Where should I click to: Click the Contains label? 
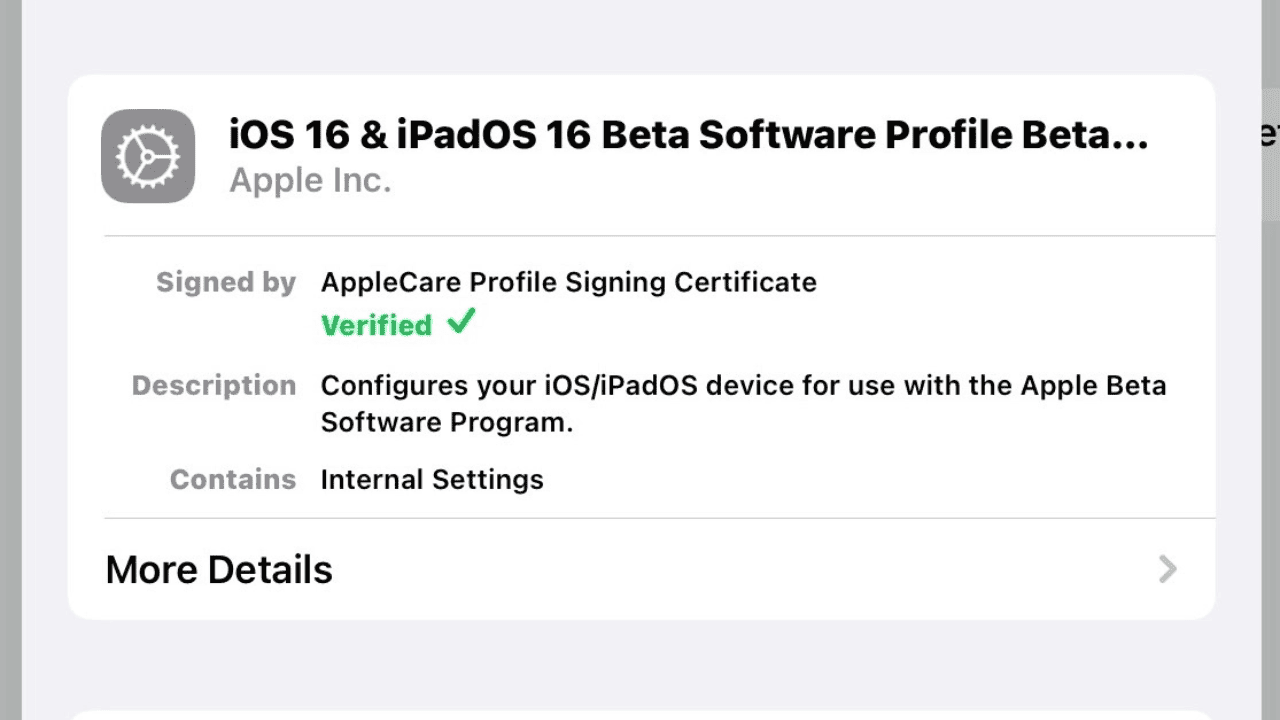point(233,480)
